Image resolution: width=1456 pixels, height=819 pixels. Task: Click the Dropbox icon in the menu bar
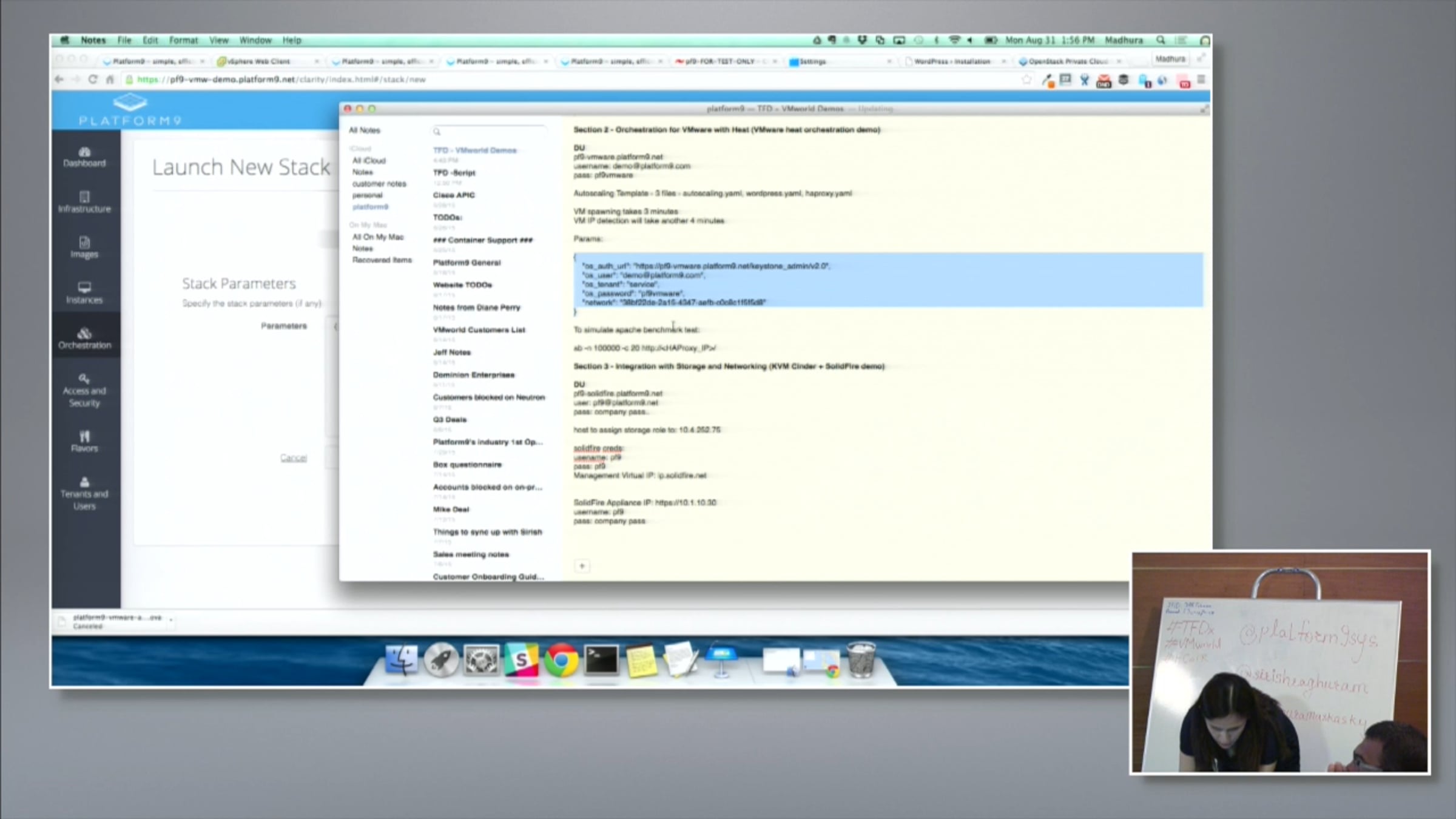pos(862,40)
